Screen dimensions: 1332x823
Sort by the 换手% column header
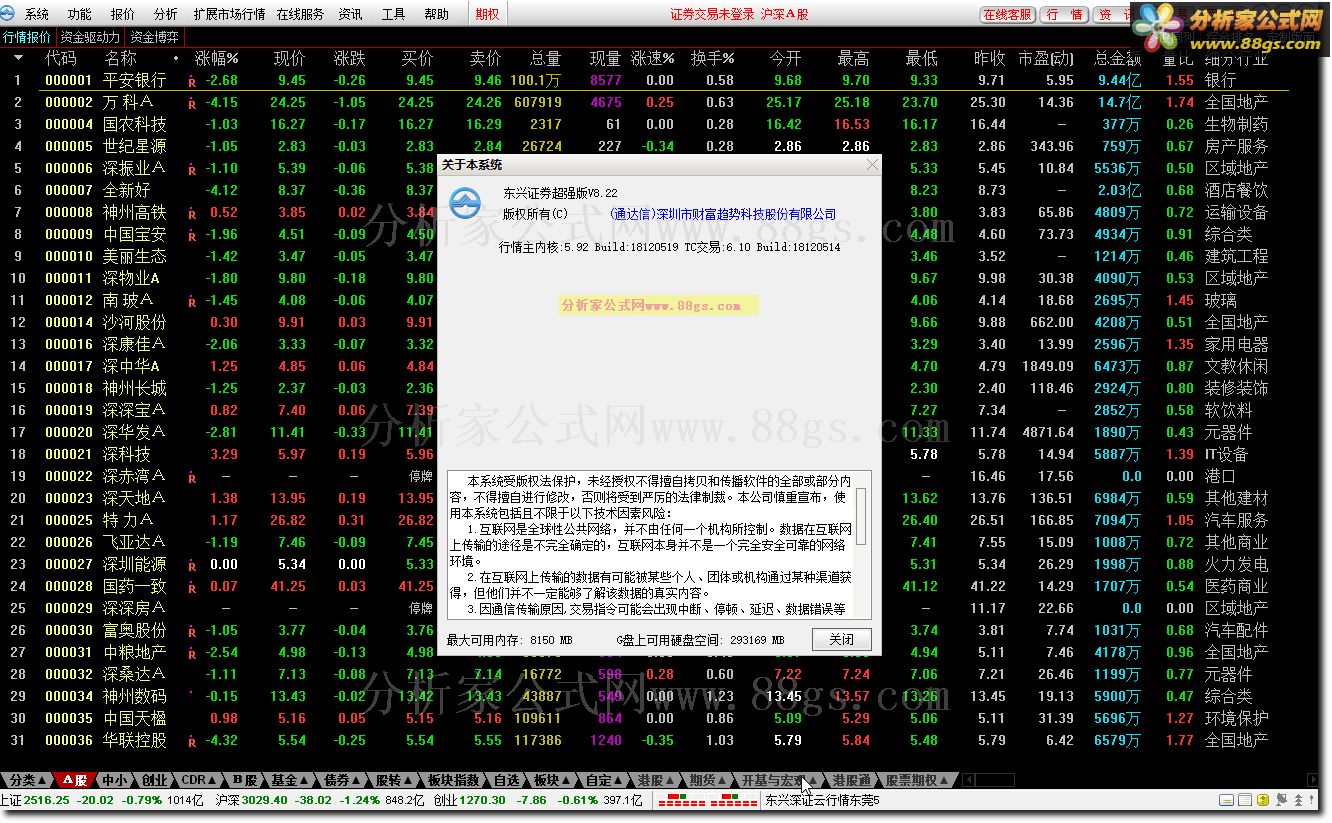point(712,59)
